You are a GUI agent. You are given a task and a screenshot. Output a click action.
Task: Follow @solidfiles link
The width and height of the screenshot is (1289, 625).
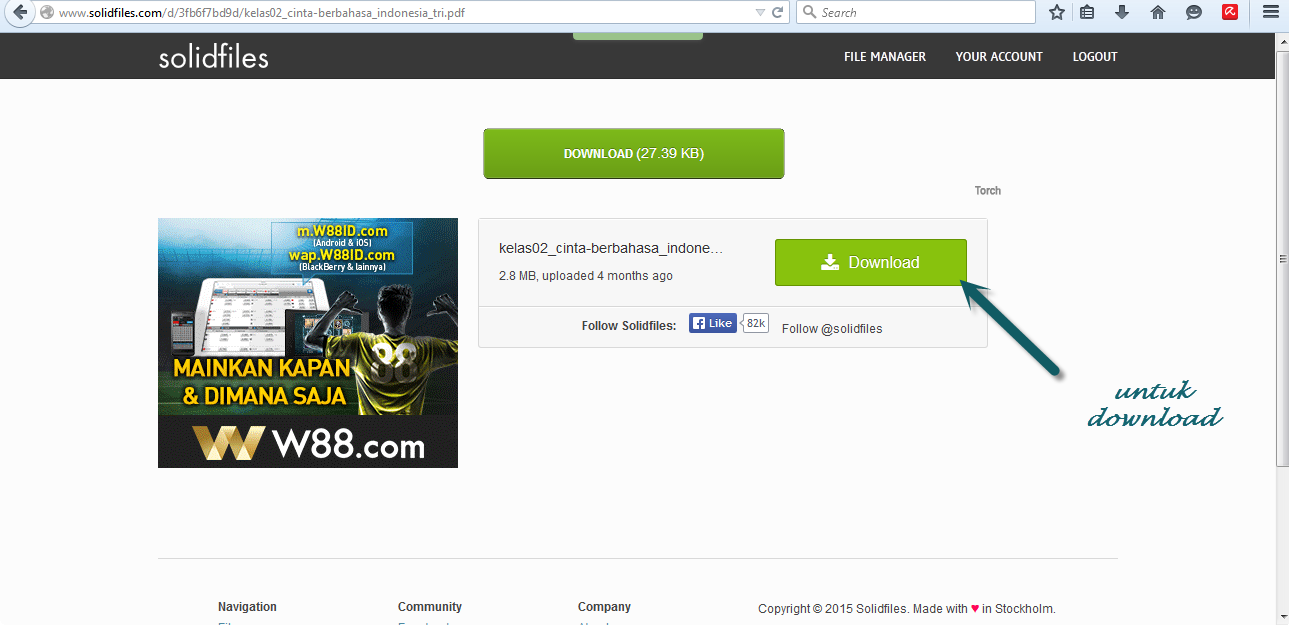tap(832, 328)
